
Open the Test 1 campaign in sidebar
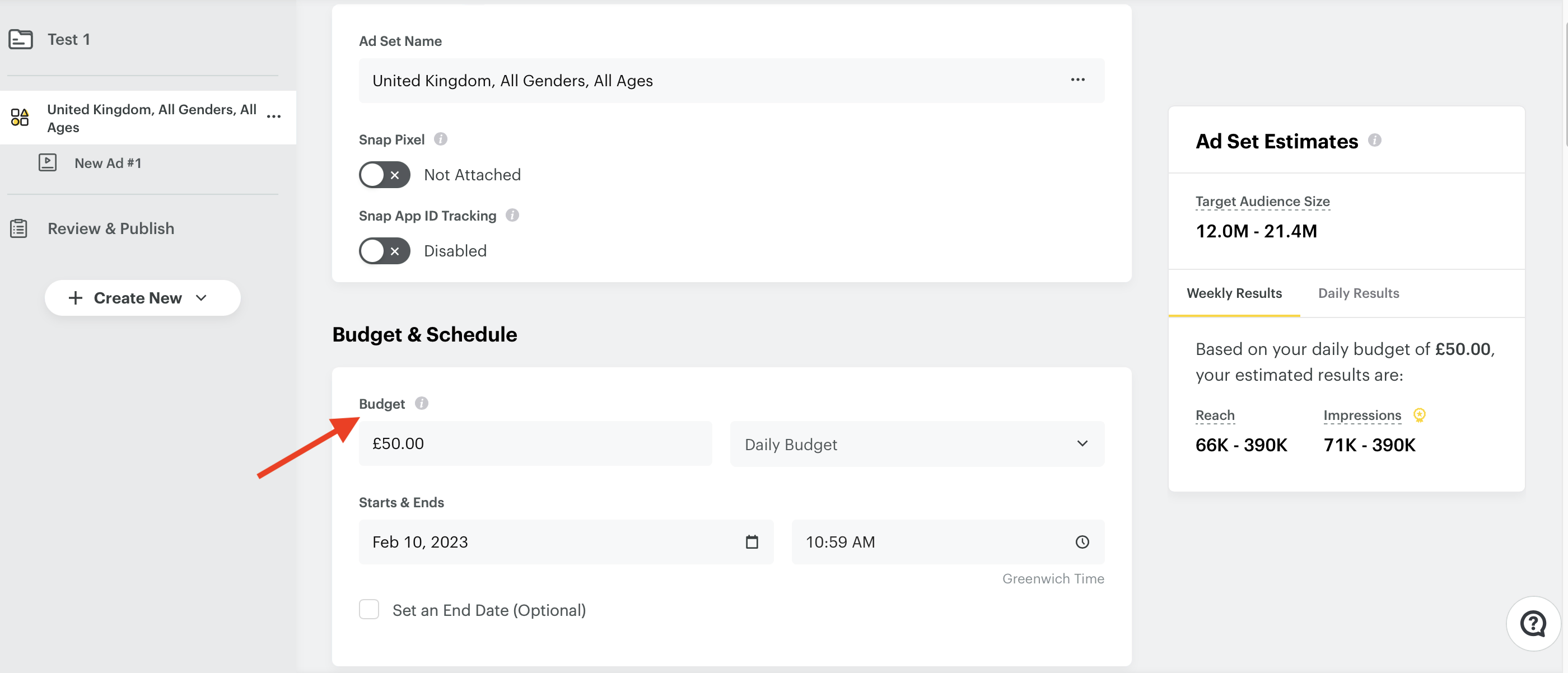pos(69,40)
